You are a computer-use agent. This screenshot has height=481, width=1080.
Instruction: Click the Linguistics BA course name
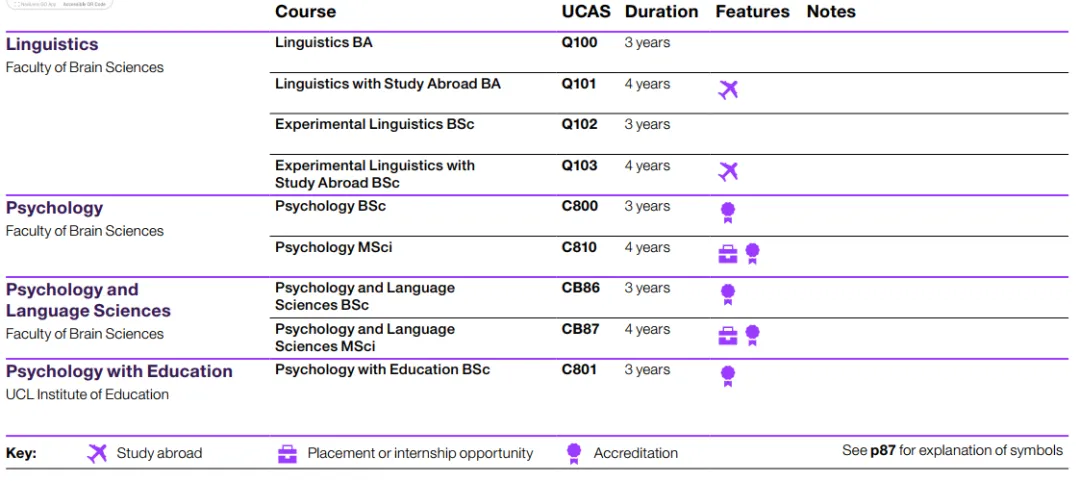(323, 43)
